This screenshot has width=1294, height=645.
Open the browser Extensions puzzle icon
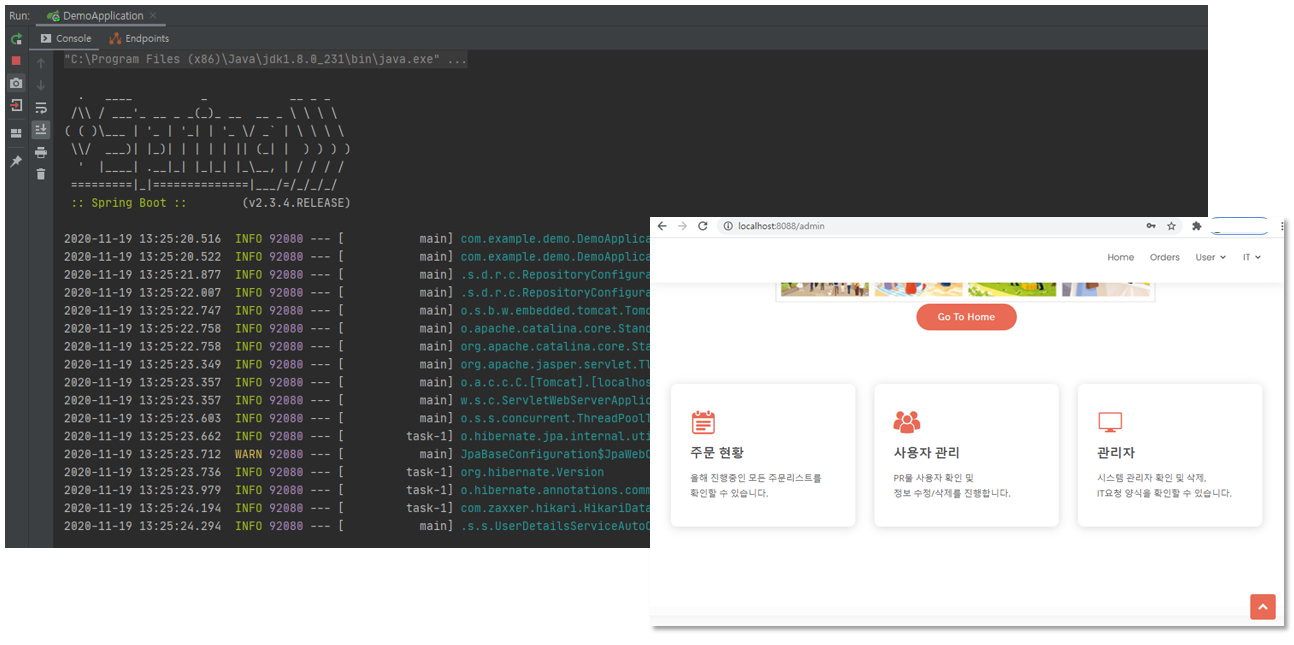coord(1197,227)
